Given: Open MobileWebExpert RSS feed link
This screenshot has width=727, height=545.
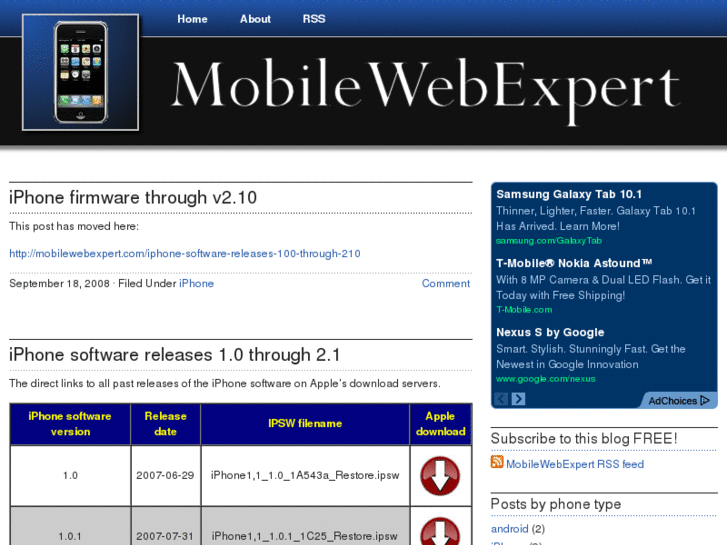Looking at the screenshot, I should 575,464.
